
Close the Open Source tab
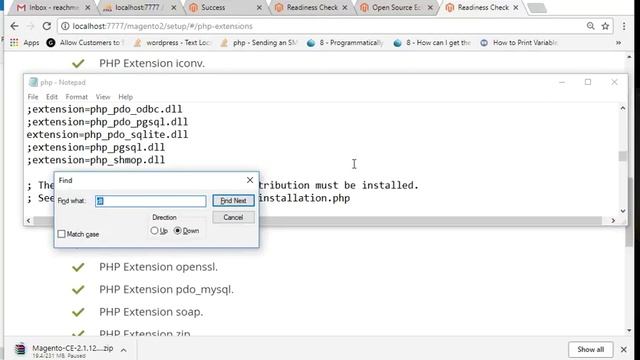(x=430, y=7)
